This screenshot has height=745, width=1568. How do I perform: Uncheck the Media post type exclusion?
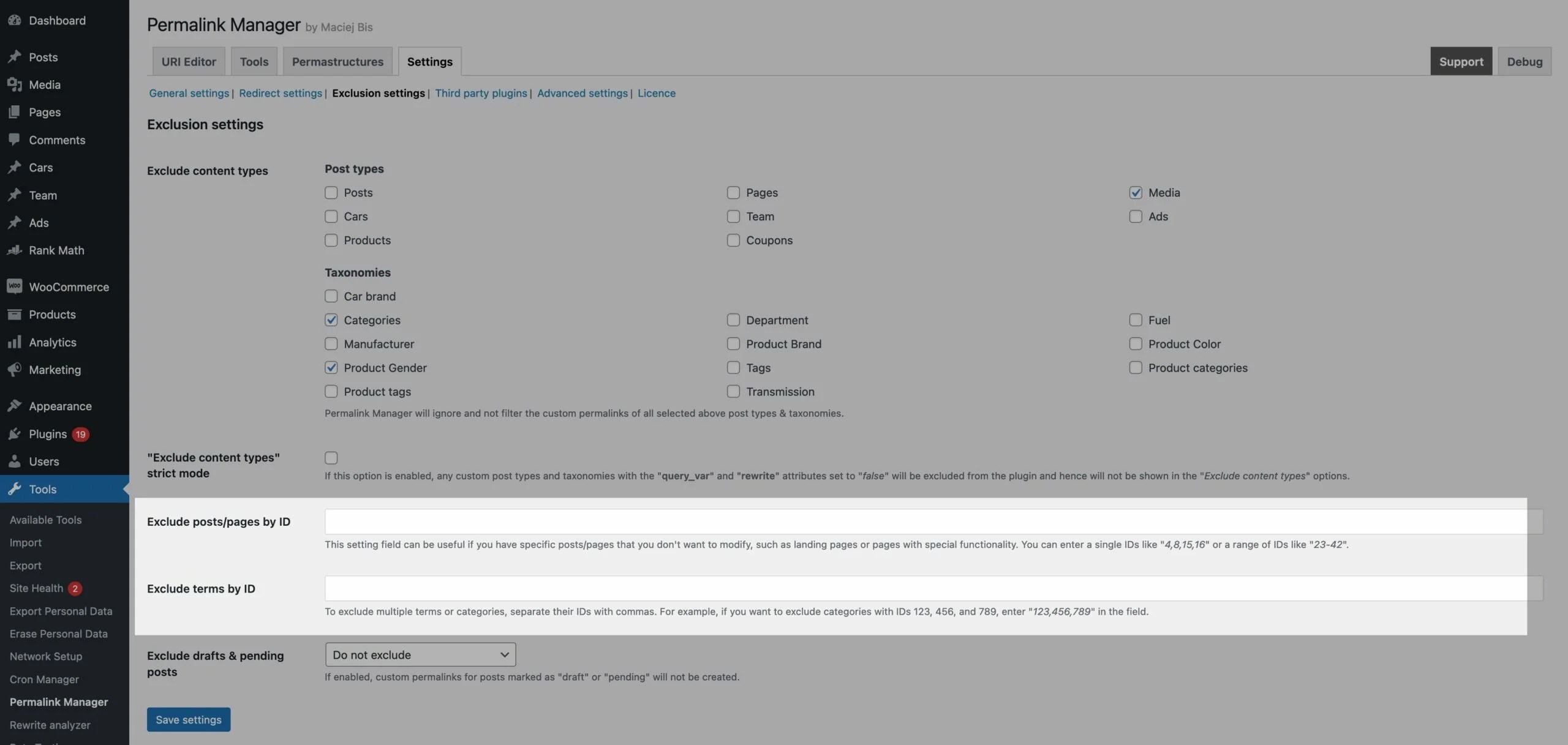pyautogui.click(x=1136, y=192)
